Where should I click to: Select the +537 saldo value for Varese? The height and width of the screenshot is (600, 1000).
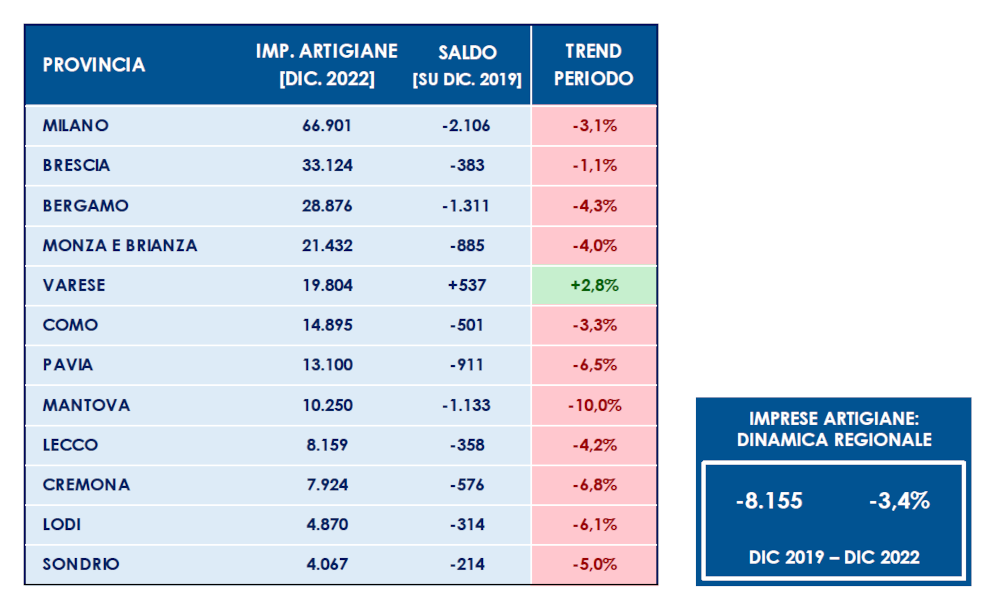click(x=467, y=285)
